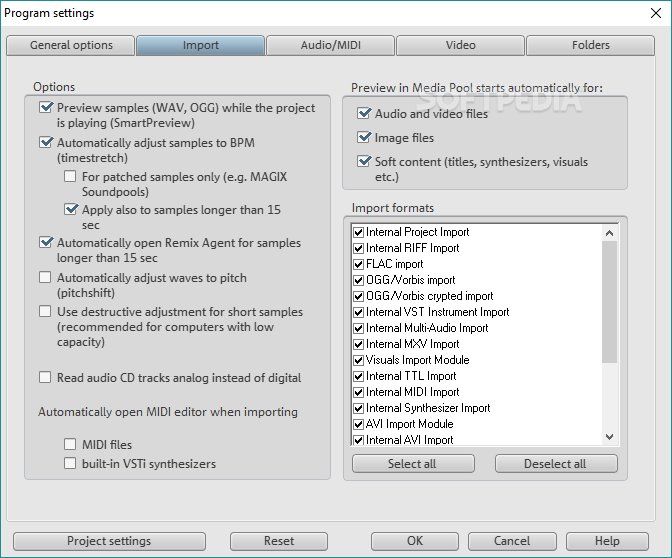The image size is (672, 558).
Task: Uncheck Internal Synthesizer Import
Action: click(x=358, y=408)
